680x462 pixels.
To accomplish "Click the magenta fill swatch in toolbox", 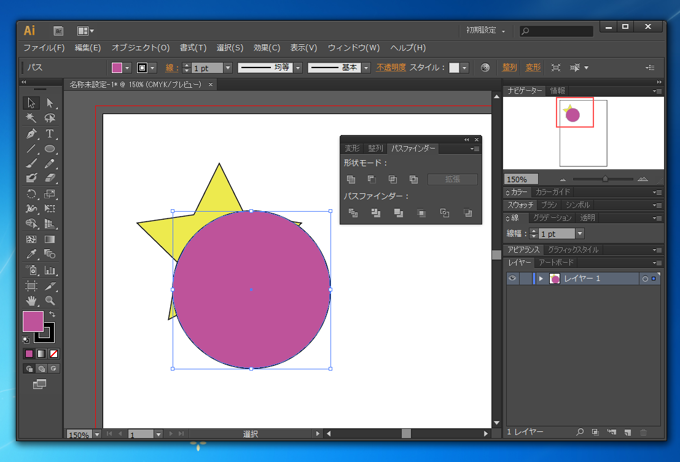I will [33, 321].
